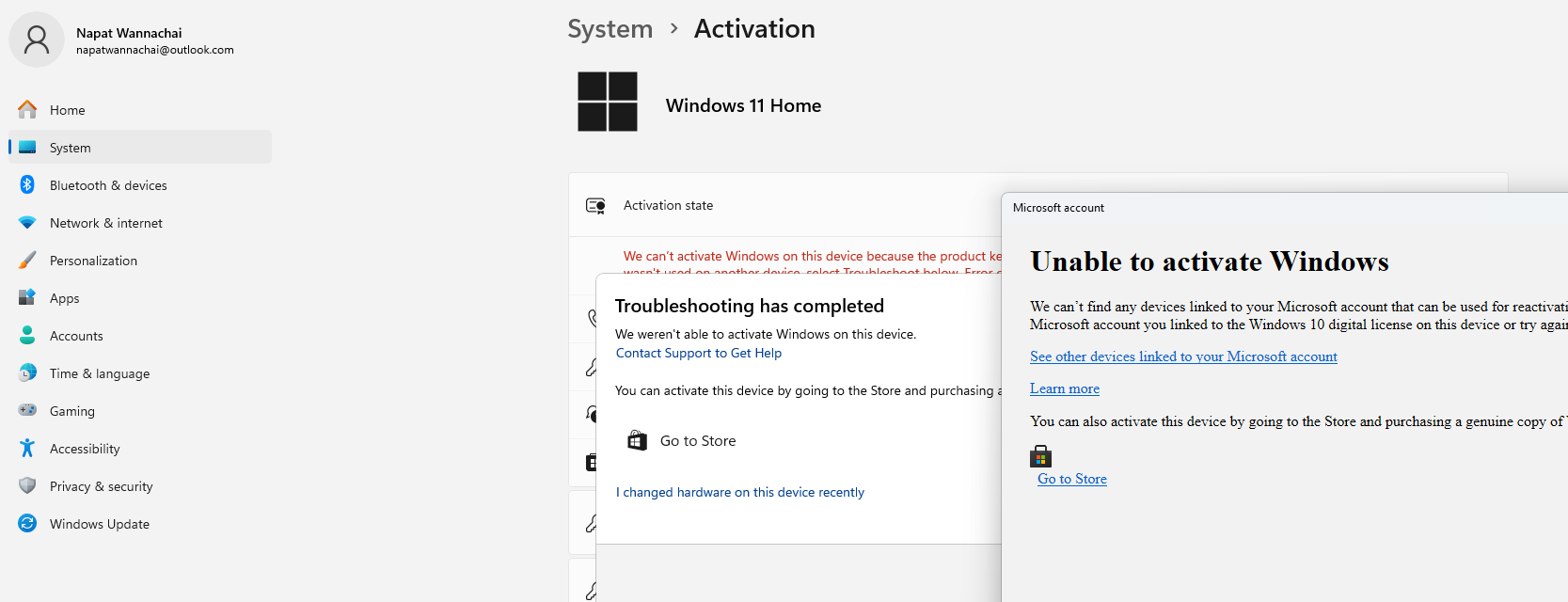Click the Gaming controller icon
Image resolution: width=1568 pixels, height=602 pixels.
click(27, 411)
